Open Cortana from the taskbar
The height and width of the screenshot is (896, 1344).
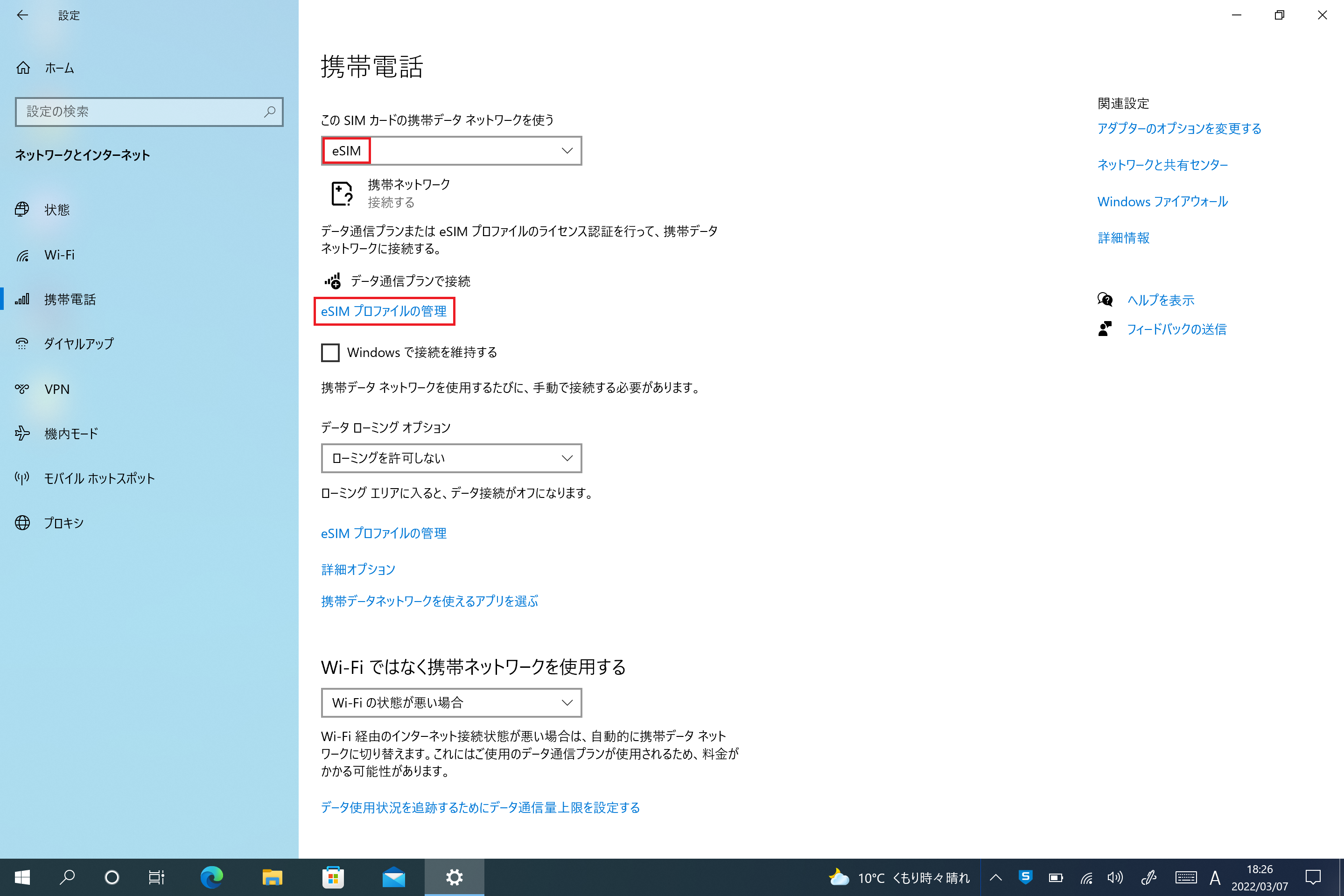pyautogui.click(x=112, y=877)
